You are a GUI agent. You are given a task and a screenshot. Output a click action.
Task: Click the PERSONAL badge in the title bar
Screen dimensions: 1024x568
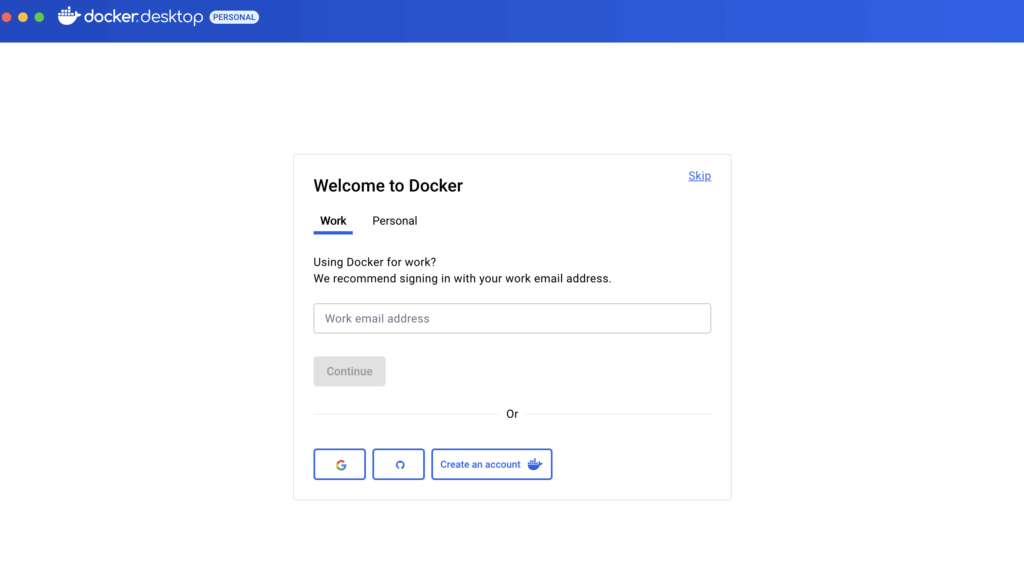pyautogui.click(x=234, y=17)
